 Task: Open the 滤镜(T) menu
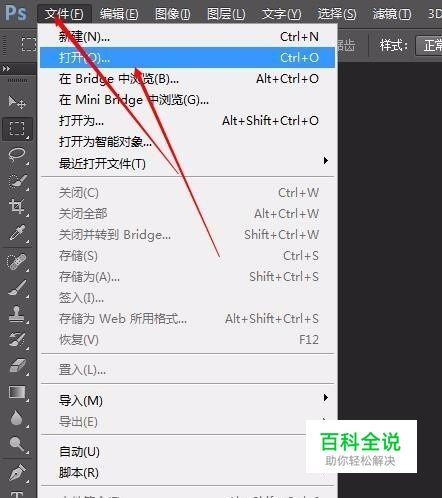392,14
